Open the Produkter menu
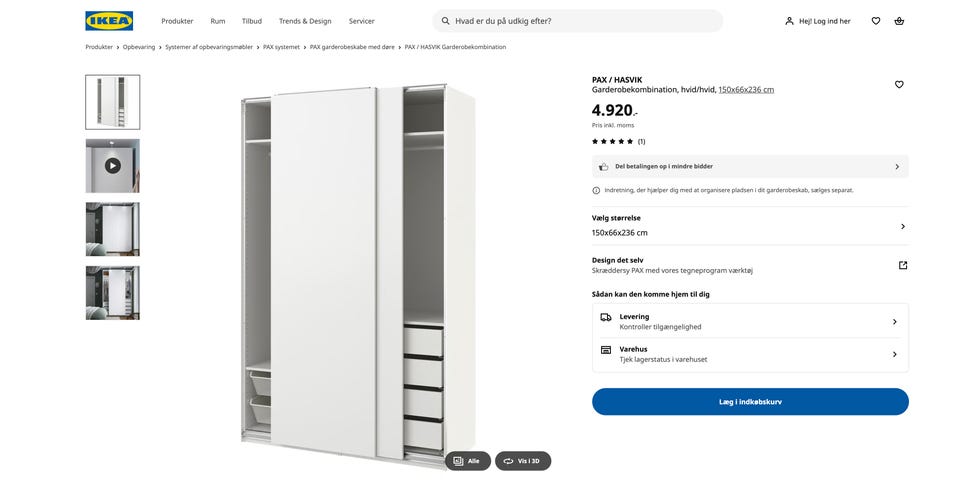 [x=177, y=20]
